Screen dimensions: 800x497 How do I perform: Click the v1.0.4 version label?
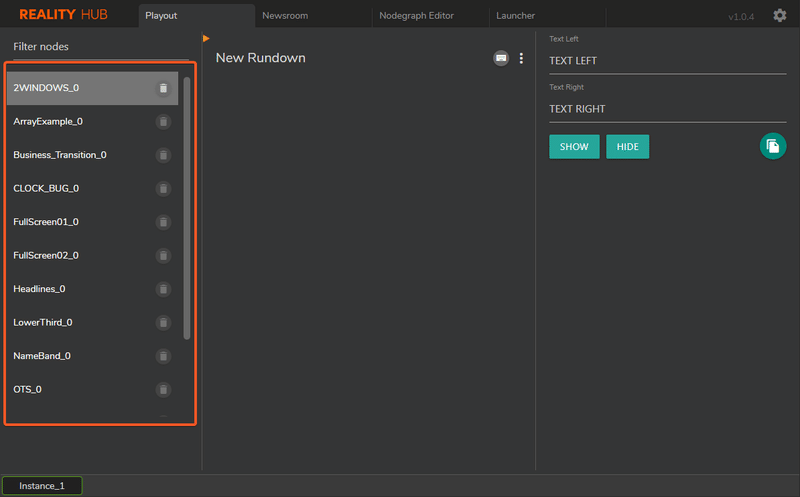pos(741,17)
